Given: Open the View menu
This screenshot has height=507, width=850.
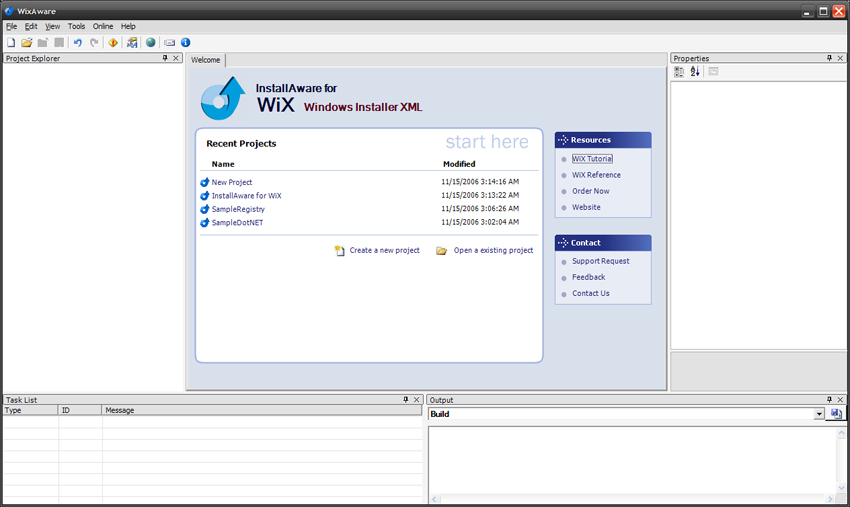Looking at the screenshot, I should pyautogui.click(x=53, y=26).
